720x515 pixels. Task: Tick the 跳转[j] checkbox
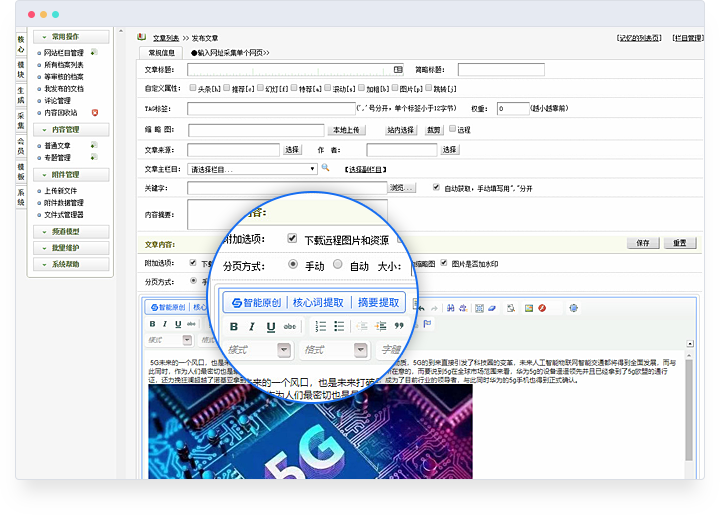[x=428, y=88]
